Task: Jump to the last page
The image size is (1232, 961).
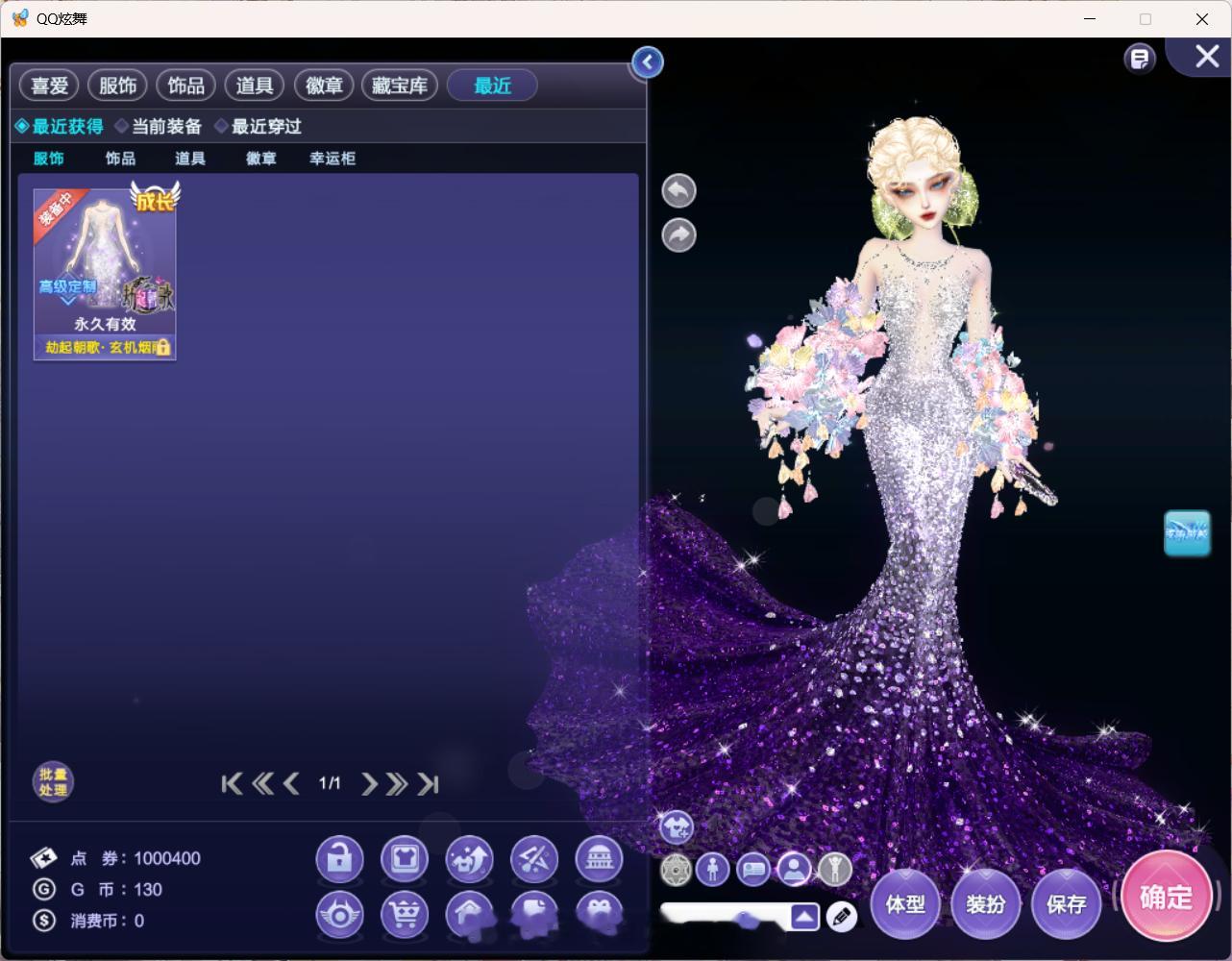Action: point(429,784)
